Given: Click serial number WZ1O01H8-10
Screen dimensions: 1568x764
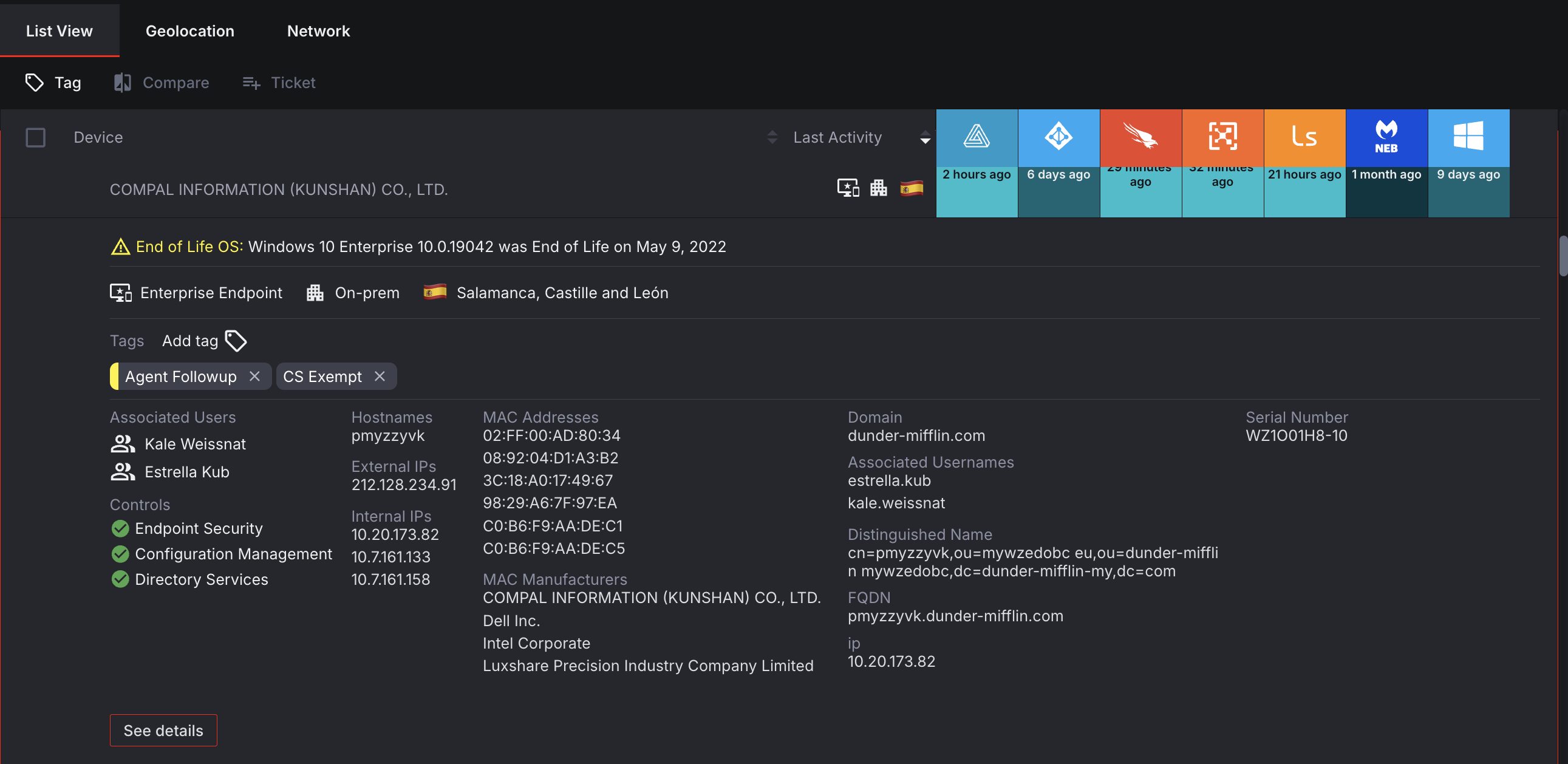Looking at the screenshot, I should coord(1297,435).
